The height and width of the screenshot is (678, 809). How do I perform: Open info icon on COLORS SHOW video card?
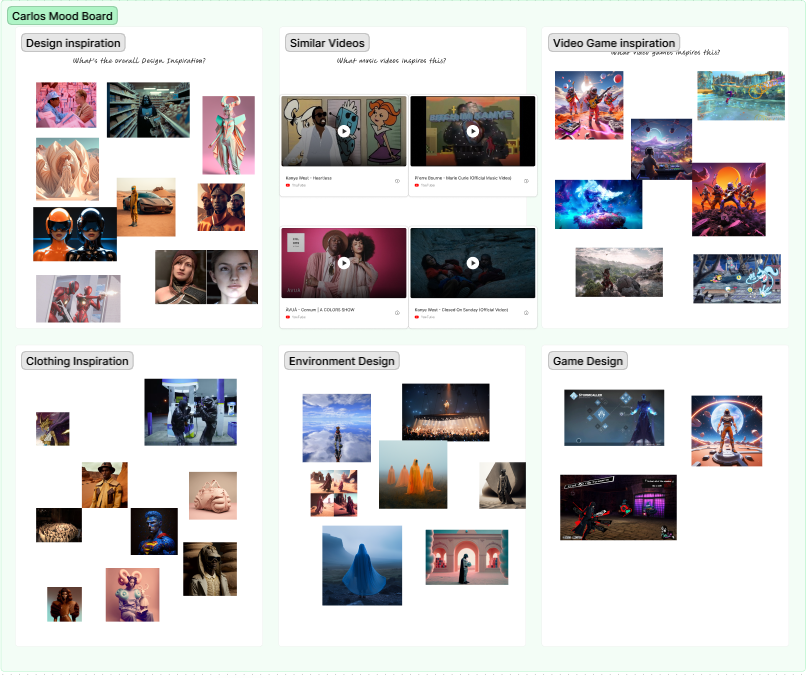[x=397, y=313]
